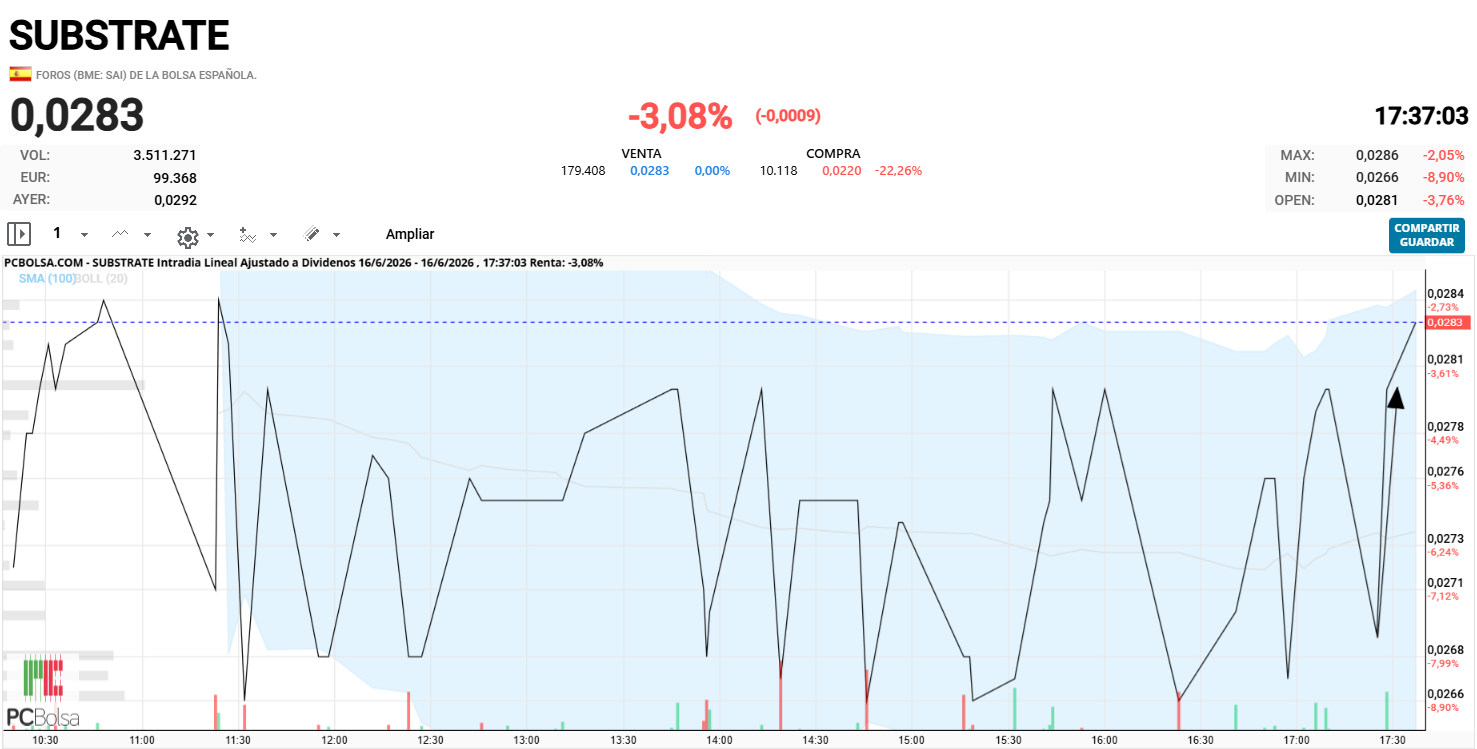Select the BOLL (20) indicator label
Viewport: 1477px width, 749px height.
click(101, 278)
